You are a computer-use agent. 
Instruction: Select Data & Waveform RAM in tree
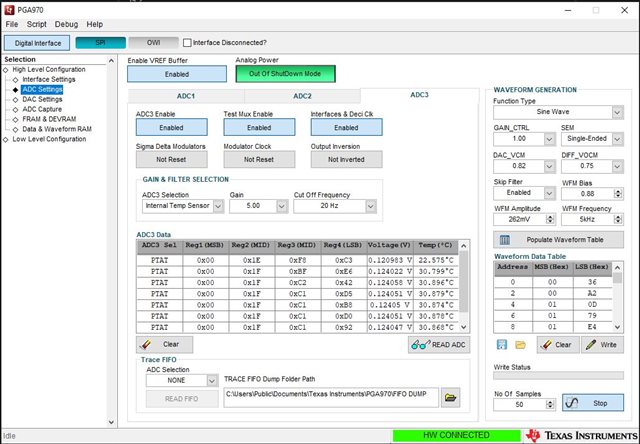[57, 129]
